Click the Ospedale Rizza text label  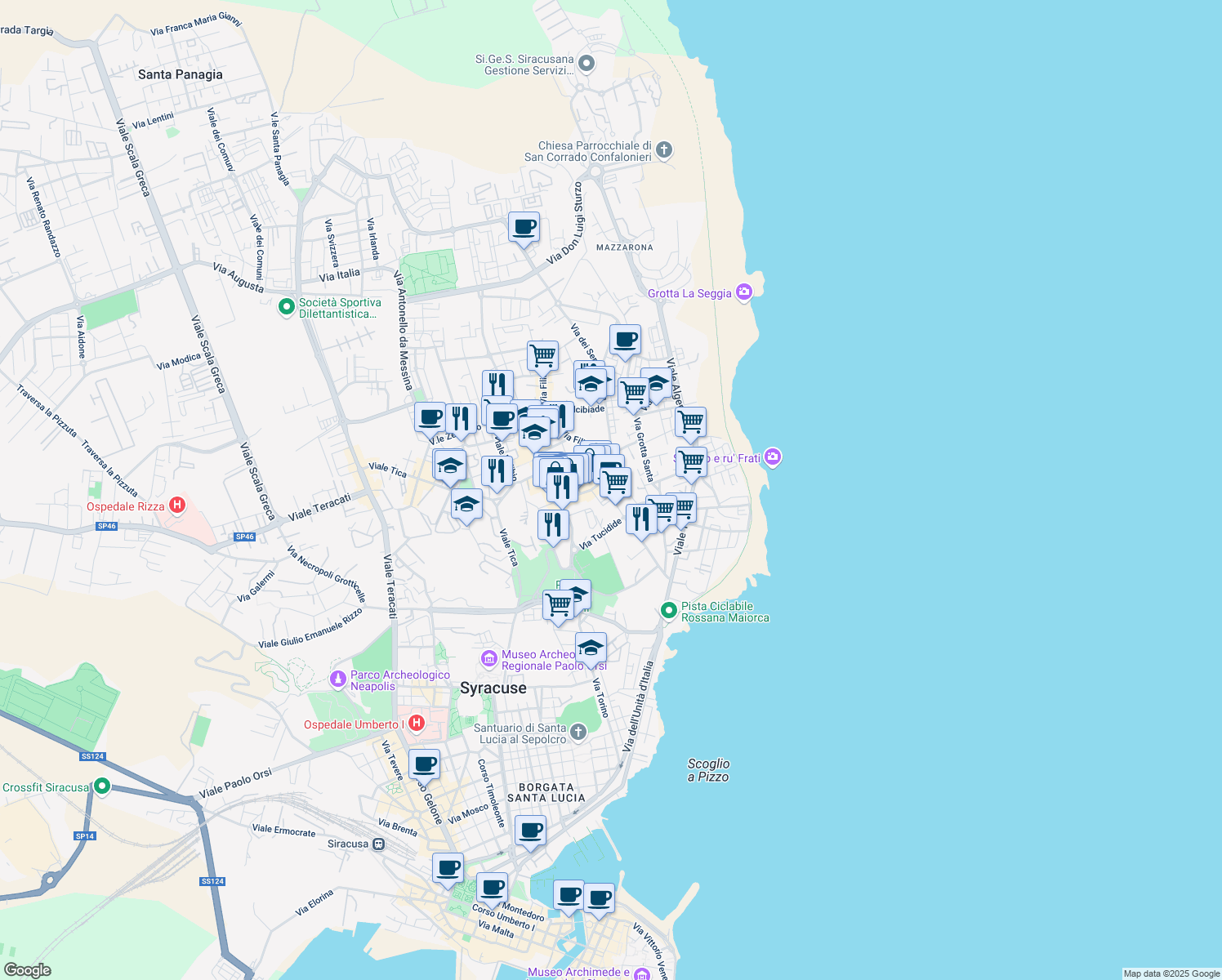tap(126, 506)
